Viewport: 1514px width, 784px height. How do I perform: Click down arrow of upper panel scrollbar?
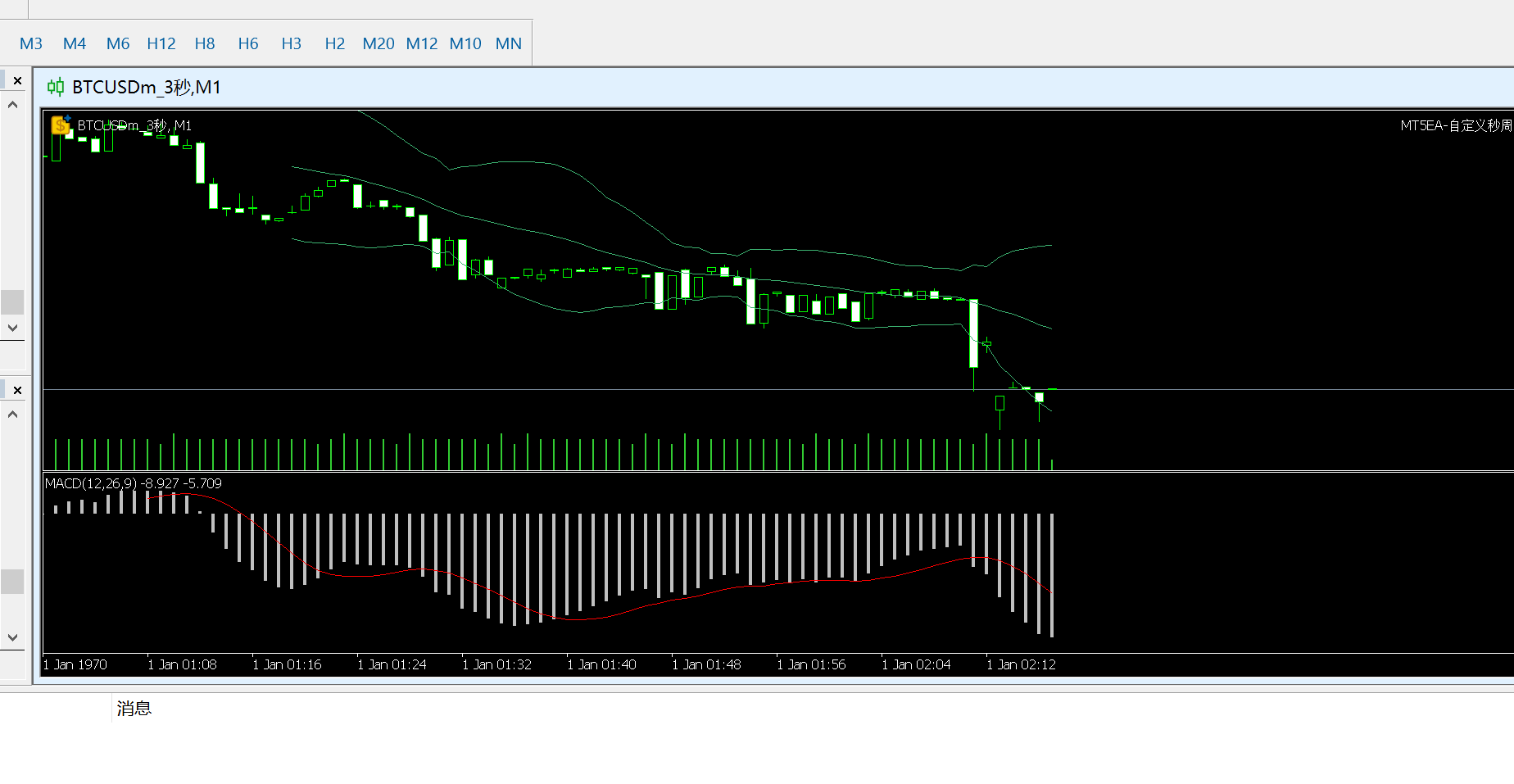tap(12, 328)
